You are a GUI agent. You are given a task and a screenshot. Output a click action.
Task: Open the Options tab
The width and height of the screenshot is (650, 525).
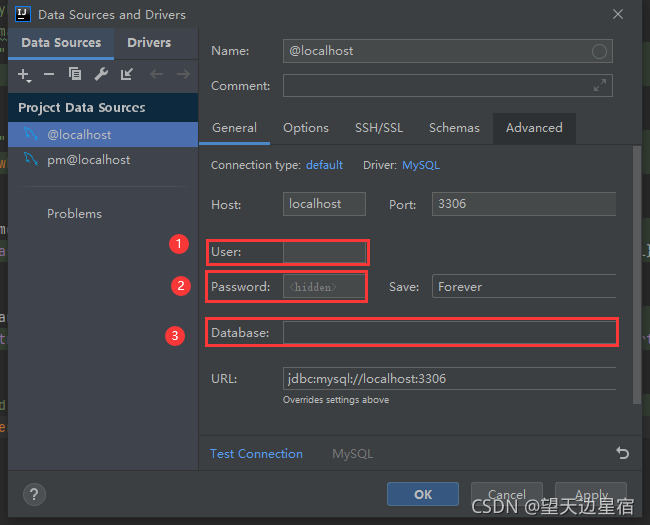click(x=306, y=128)
